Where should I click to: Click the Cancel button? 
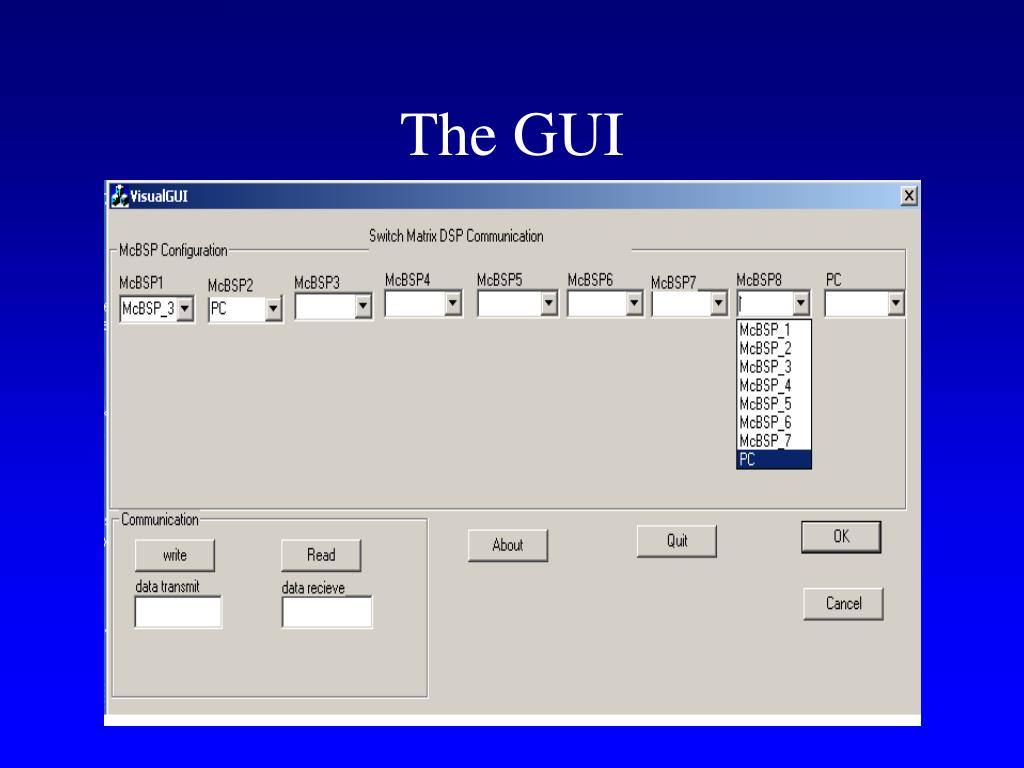click(x=843, y=603)
